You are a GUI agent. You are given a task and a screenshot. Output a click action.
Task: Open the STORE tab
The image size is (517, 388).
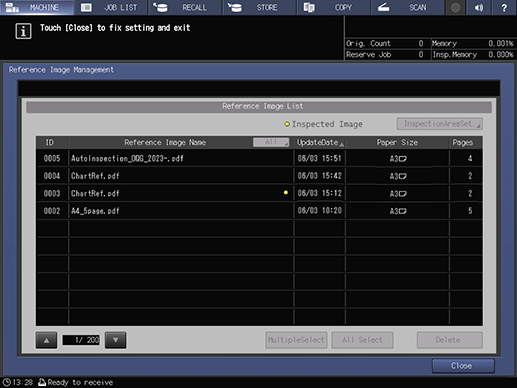[260, 7]
